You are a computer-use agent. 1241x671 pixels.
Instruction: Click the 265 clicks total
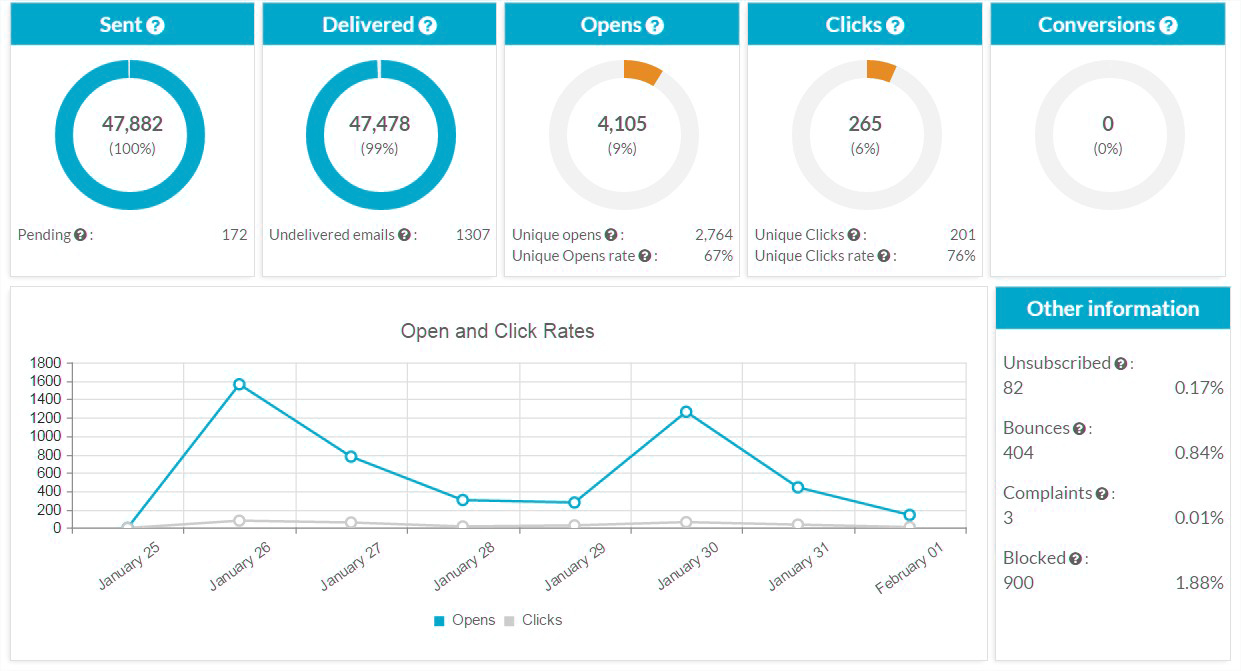click(x=865, y=124)
